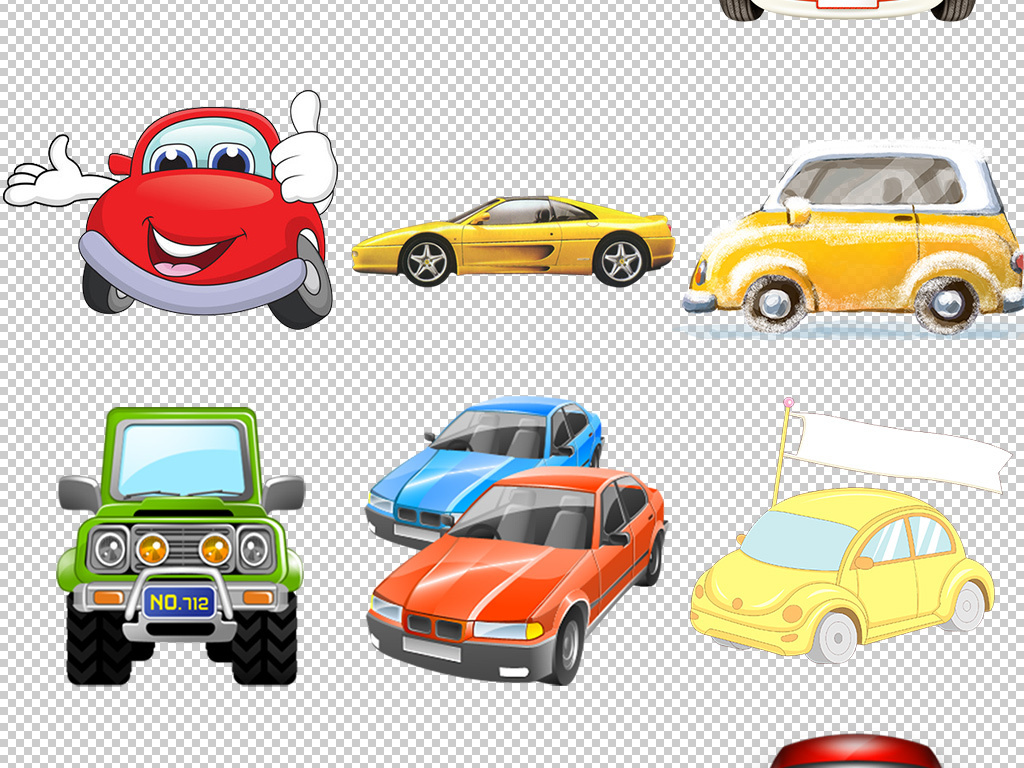The height and width of the screenshot is (768, 1024).
Task: Select the green jeep
Action: 181,540
